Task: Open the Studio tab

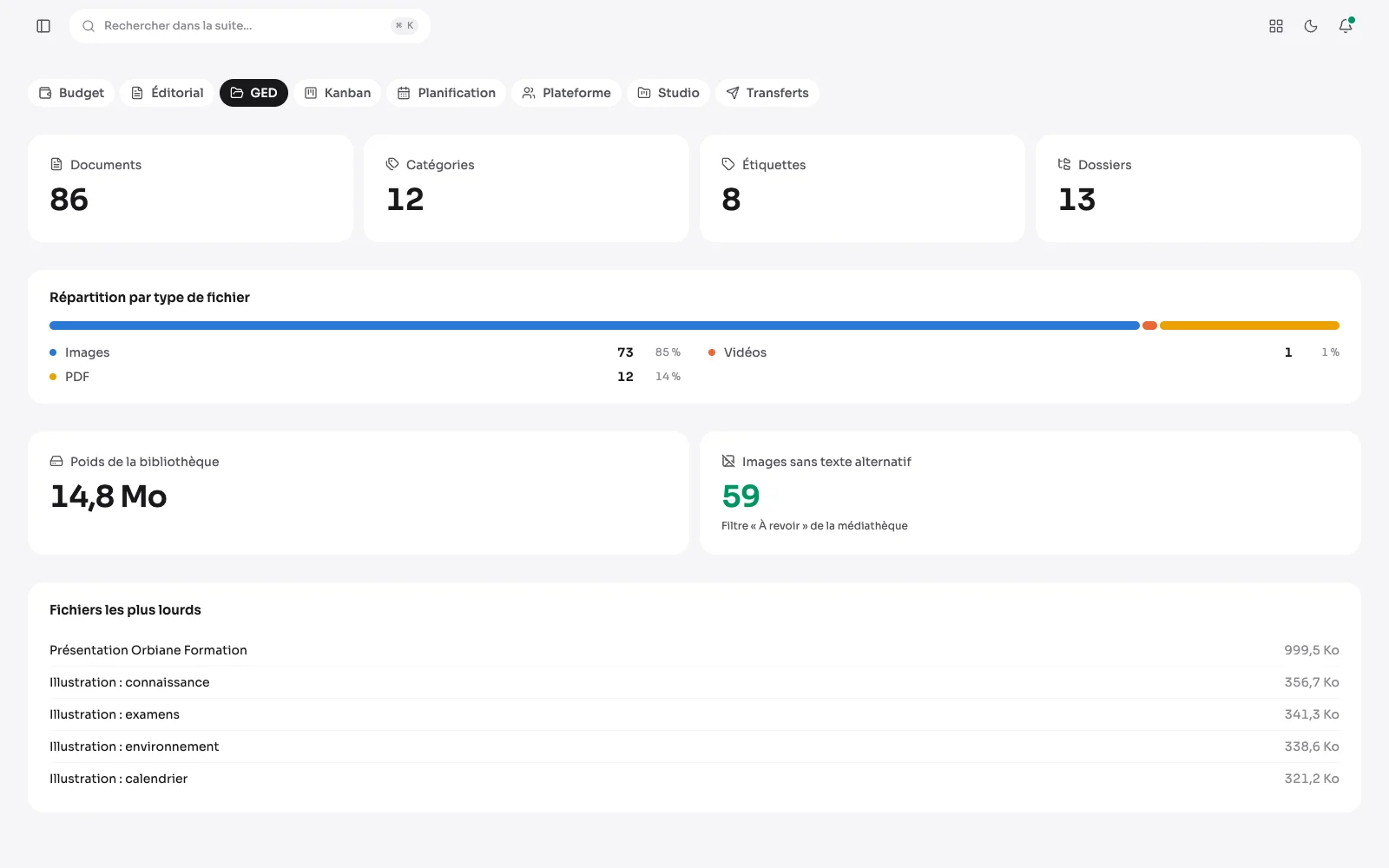Action: click(x=668, y=93)
